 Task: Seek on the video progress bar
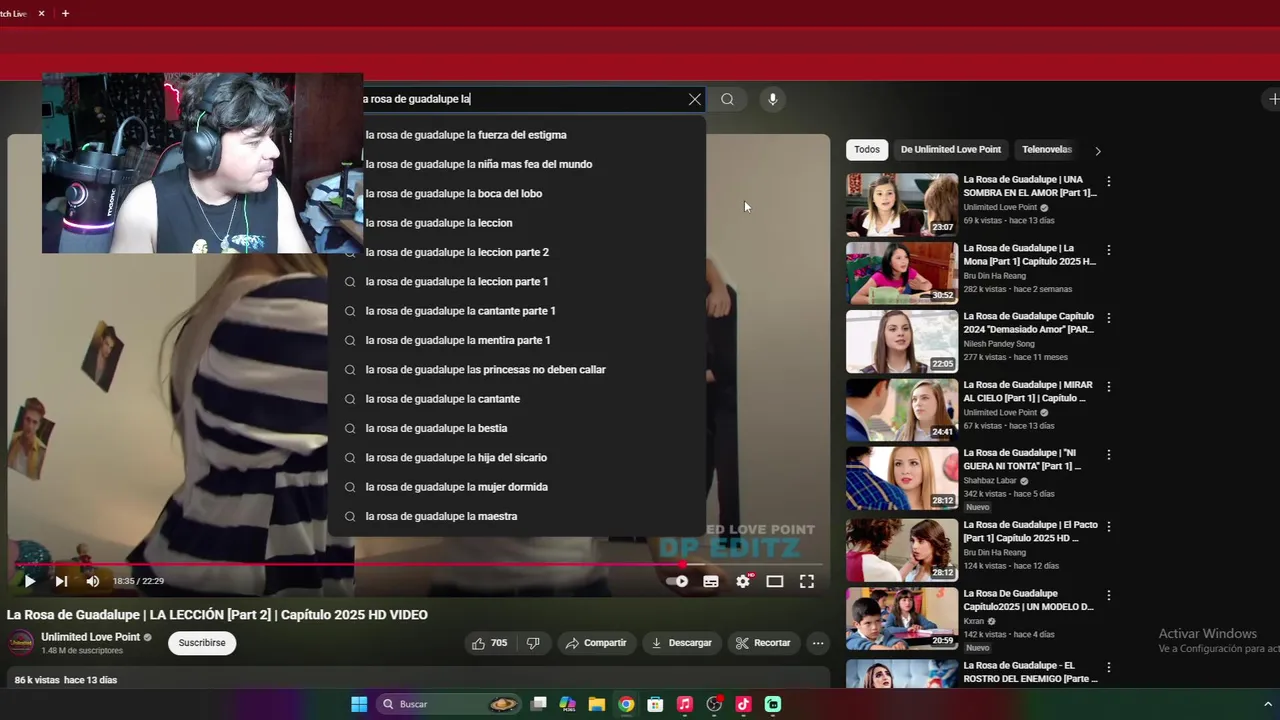coord(418,564)
